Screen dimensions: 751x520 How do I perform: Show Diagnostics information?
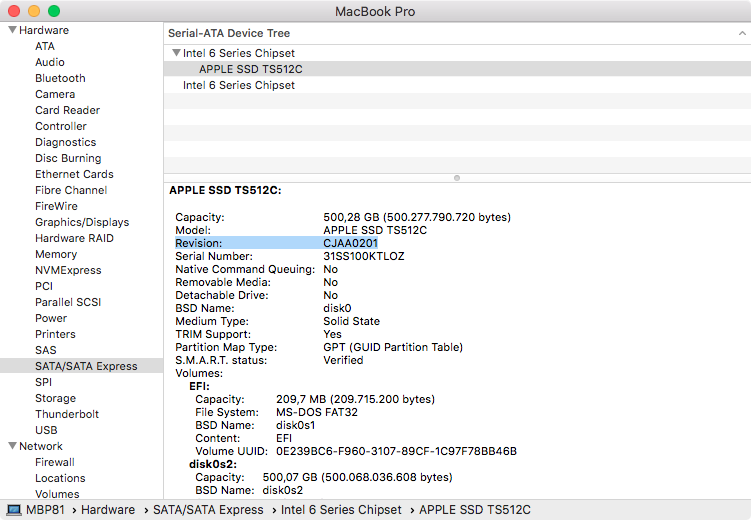pyautogui.click(x=66, y=142)
